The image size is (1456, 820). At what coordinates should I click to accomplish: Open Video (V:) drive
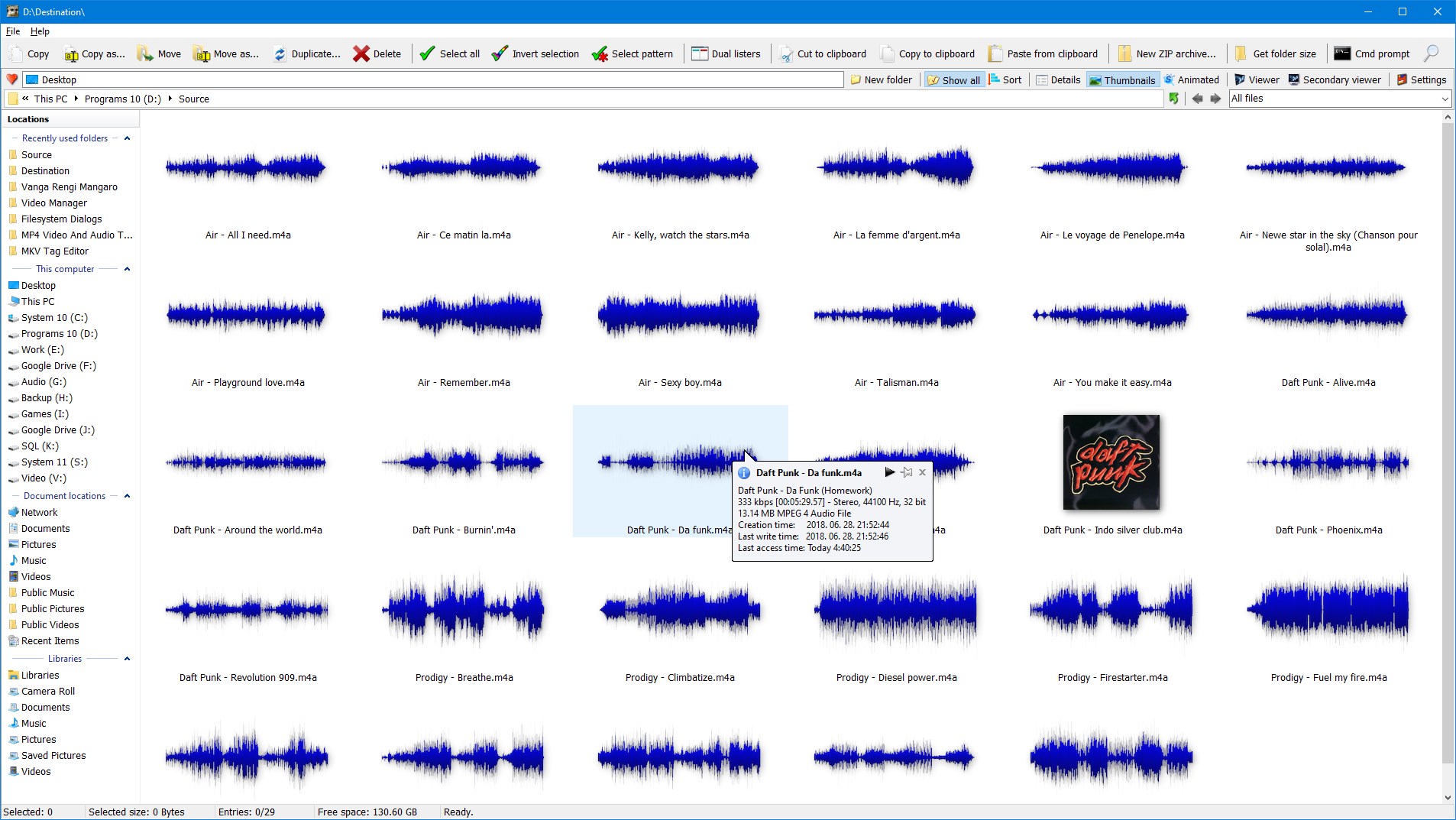(44, 478)
